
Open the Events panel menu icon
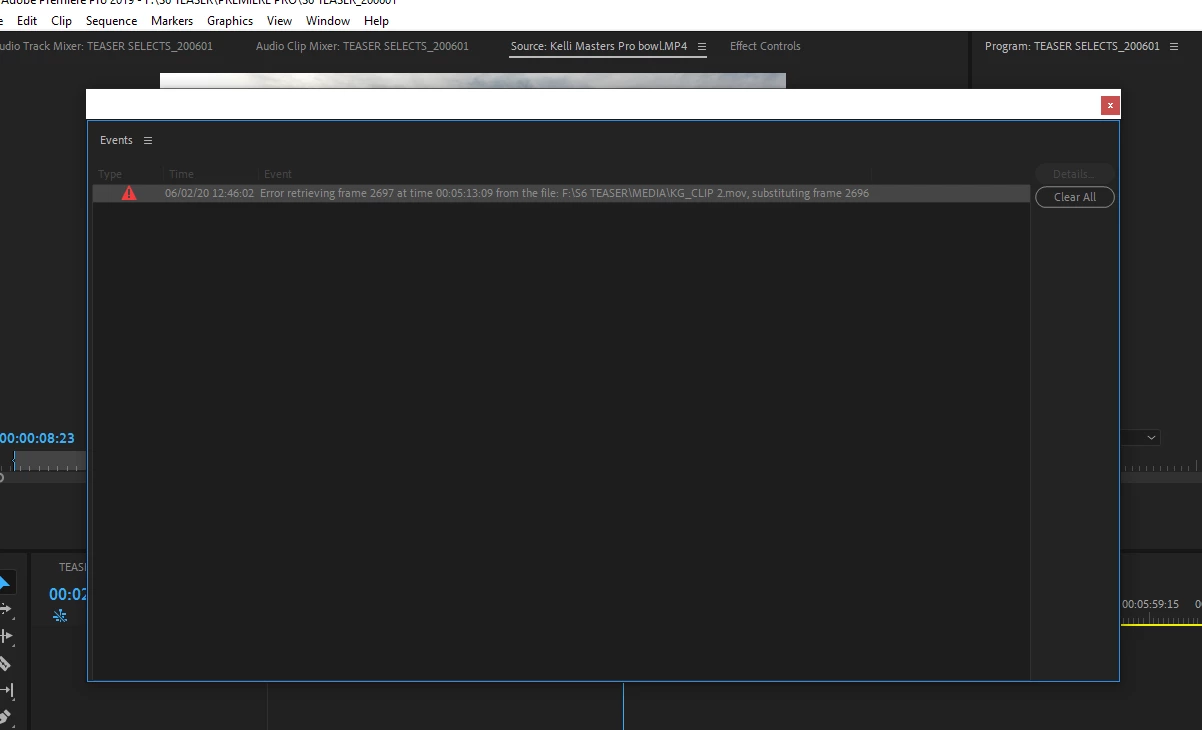[148, 141]
